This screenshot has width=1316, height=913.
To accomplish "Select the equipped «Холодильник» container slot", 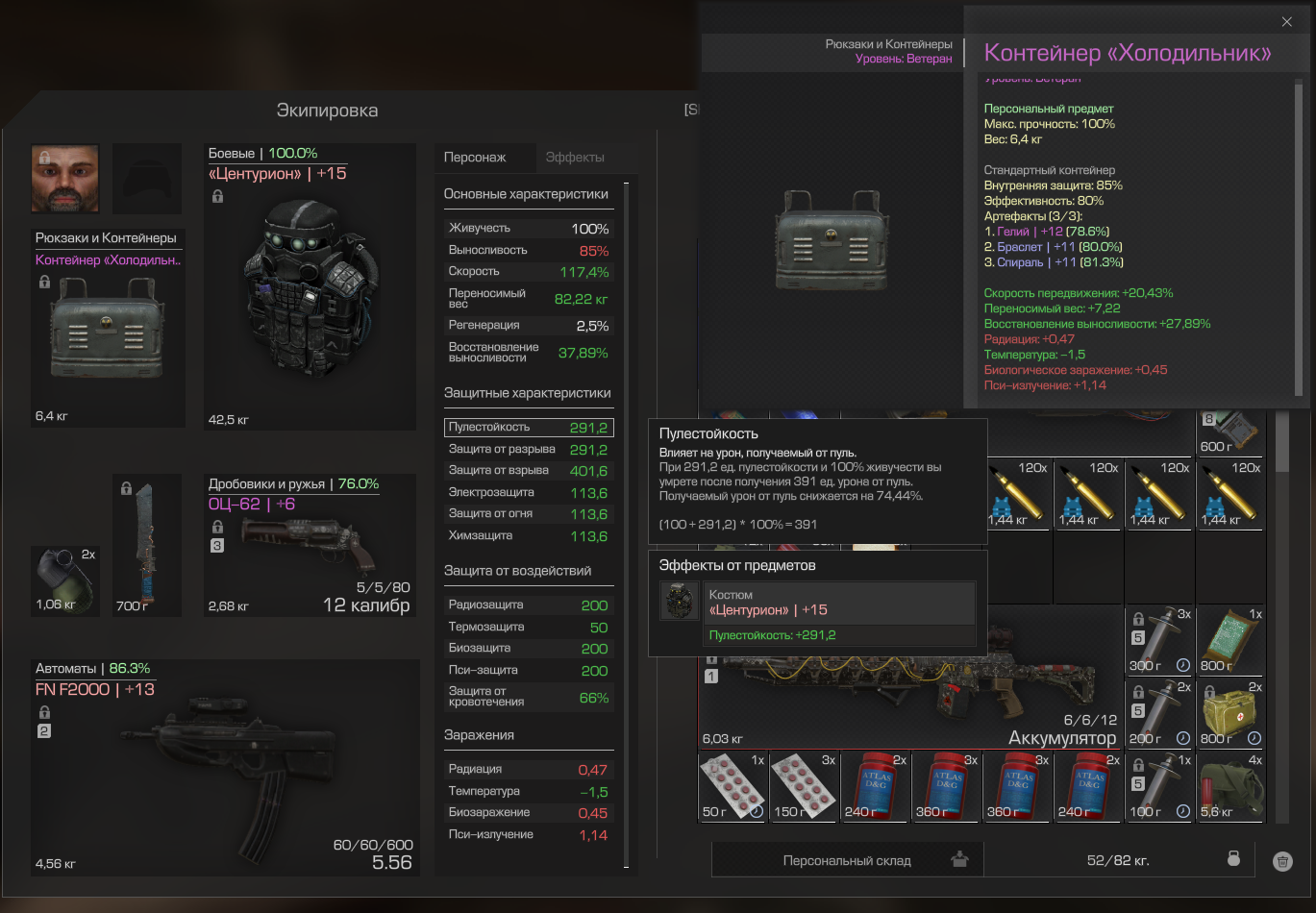I will click(108, 328).
